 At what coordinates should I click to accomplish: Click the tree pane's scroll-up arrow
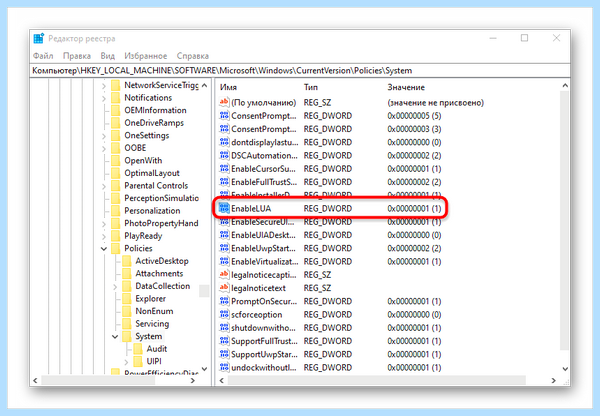(x=204, y=85)
